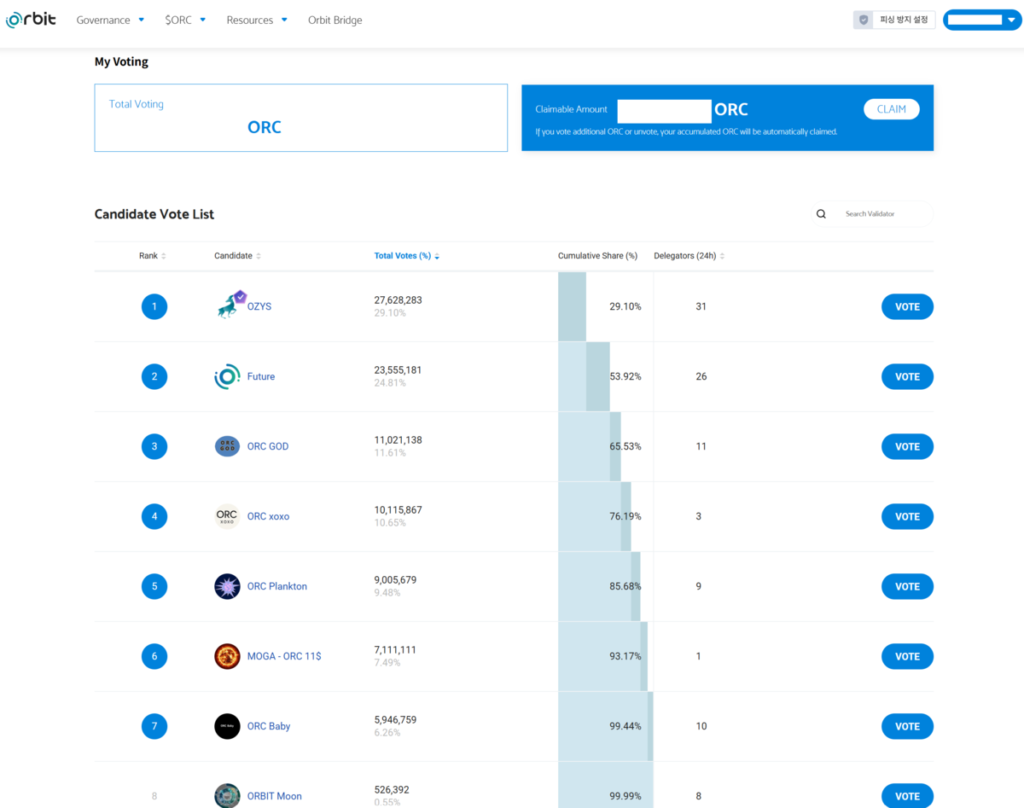Viewport: 1024px width, 808px height.
Task: Click the MOGA - ORC 11$ logo
Action: pos(227,656)
